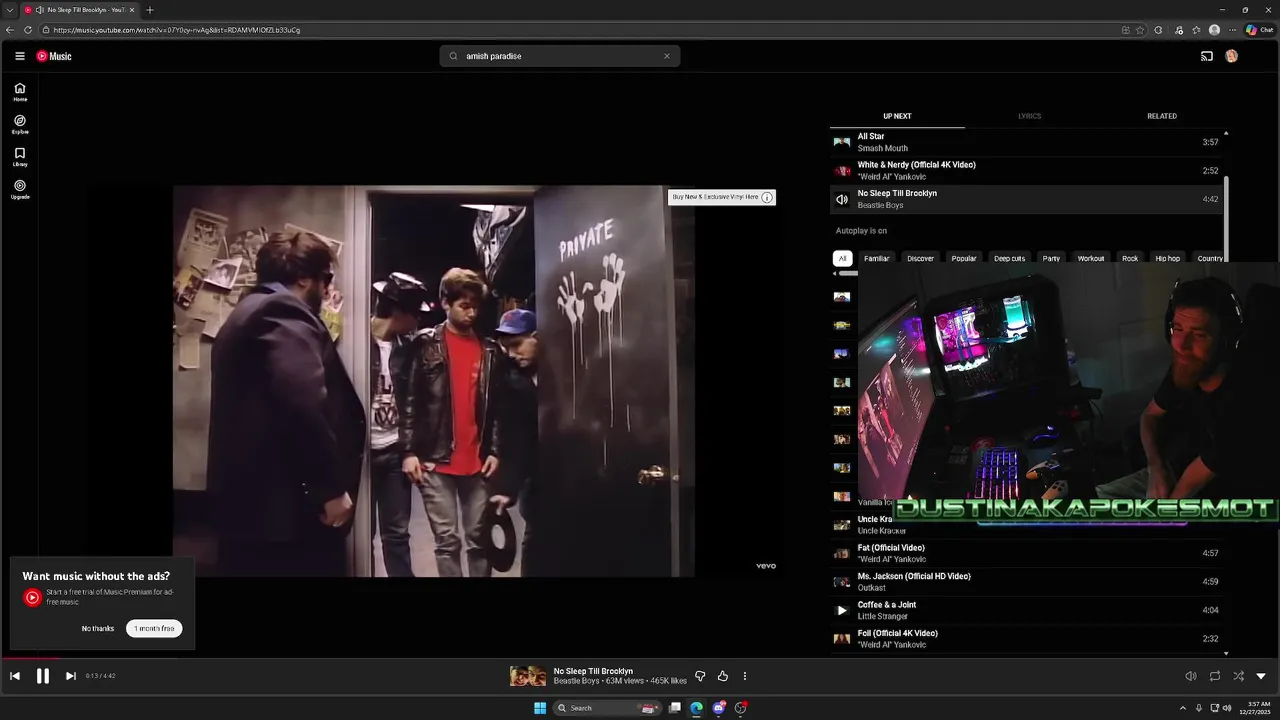Image resolution: width=1280 pixels, height=720 pixels.
Task: Play Ms. Jackson by Outkast
Action: [x=1027, y=582]
